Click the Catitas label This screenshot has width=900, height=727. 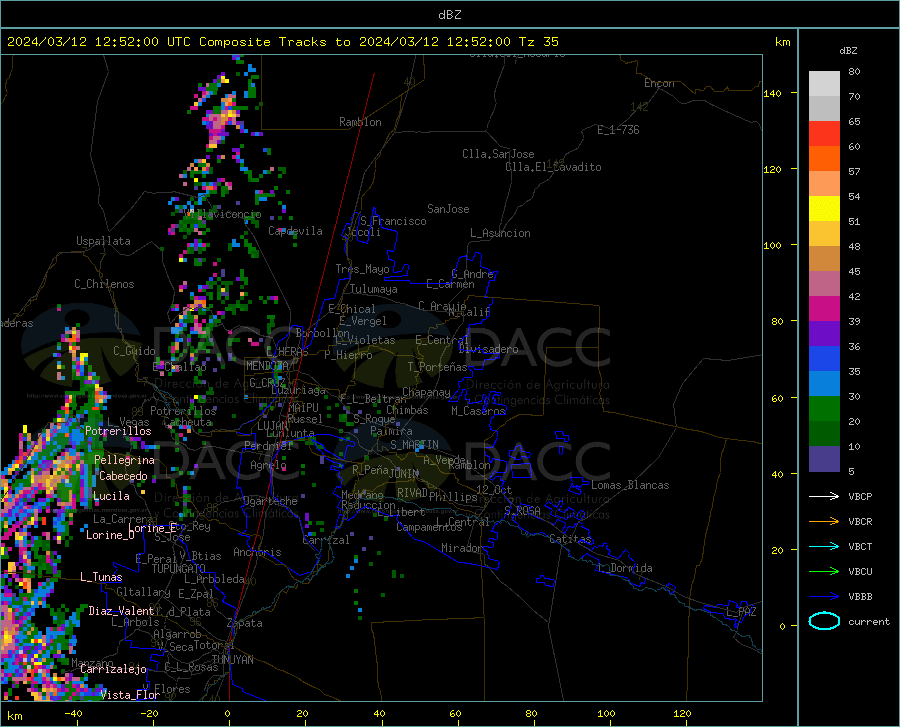point(570,539)
